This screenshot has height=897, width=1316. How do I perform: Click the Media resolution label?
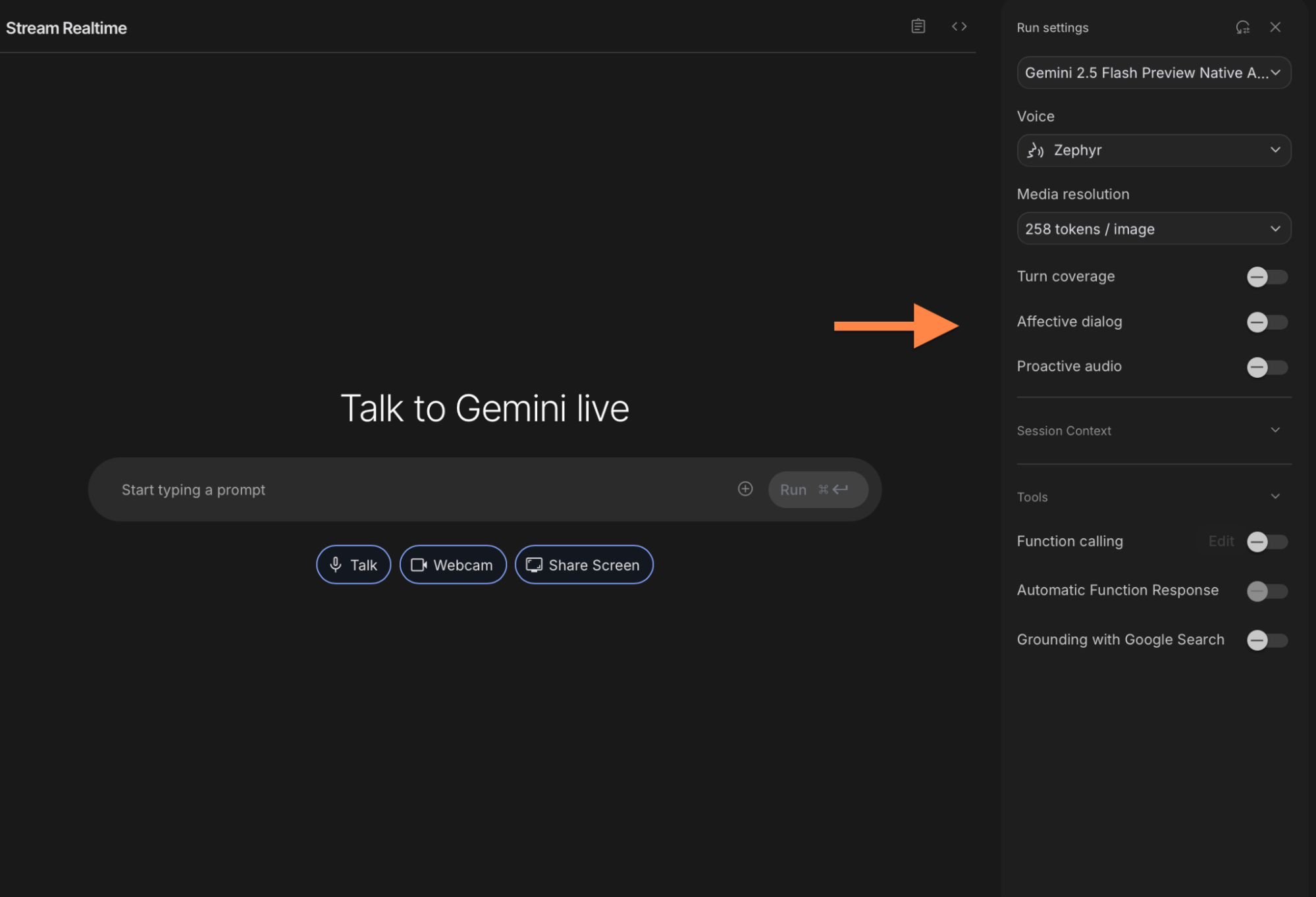click(x=1073, y=194)
